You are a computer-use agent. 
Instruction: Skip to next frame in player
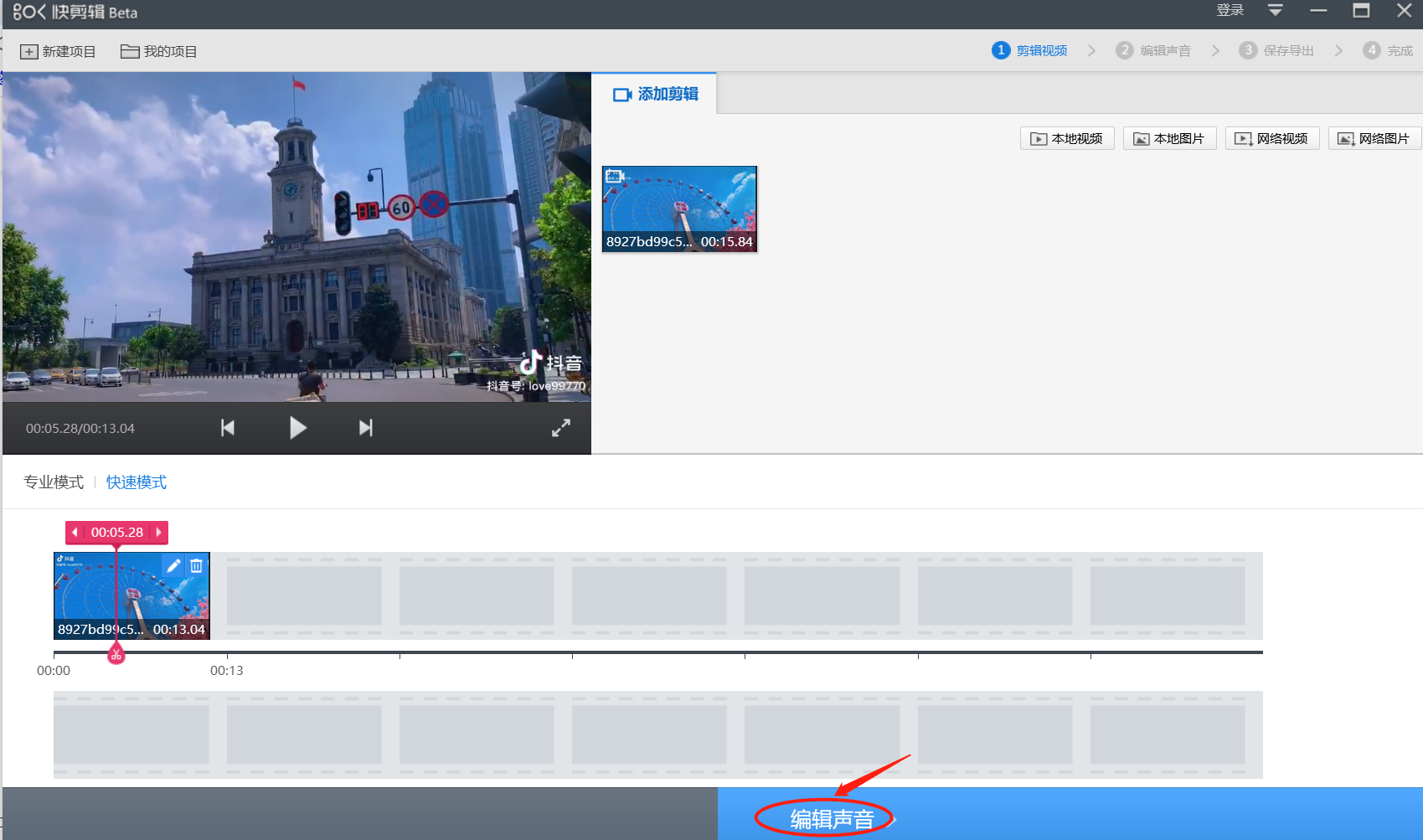click(x=366, y=428)
